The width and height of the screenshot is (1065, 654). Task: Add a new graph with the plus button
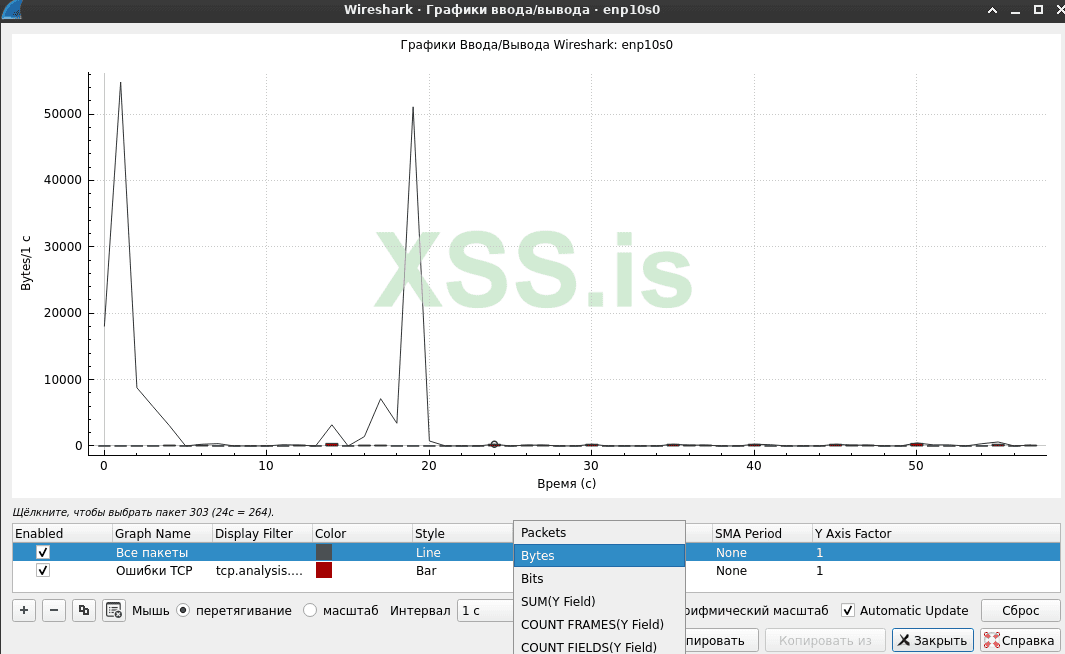pos(24,610)
